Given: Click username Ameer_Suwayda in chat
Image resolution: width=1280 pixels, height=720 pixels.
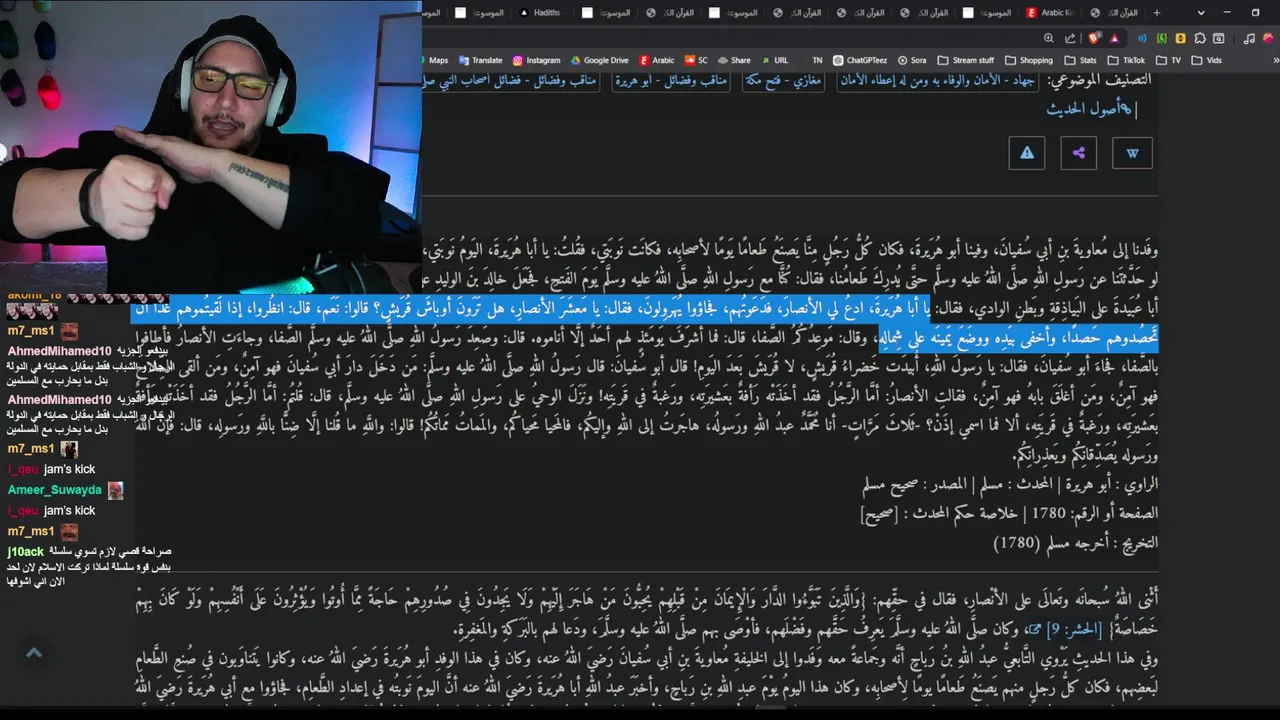Looking at the screenshot, I should coord(55,490).
